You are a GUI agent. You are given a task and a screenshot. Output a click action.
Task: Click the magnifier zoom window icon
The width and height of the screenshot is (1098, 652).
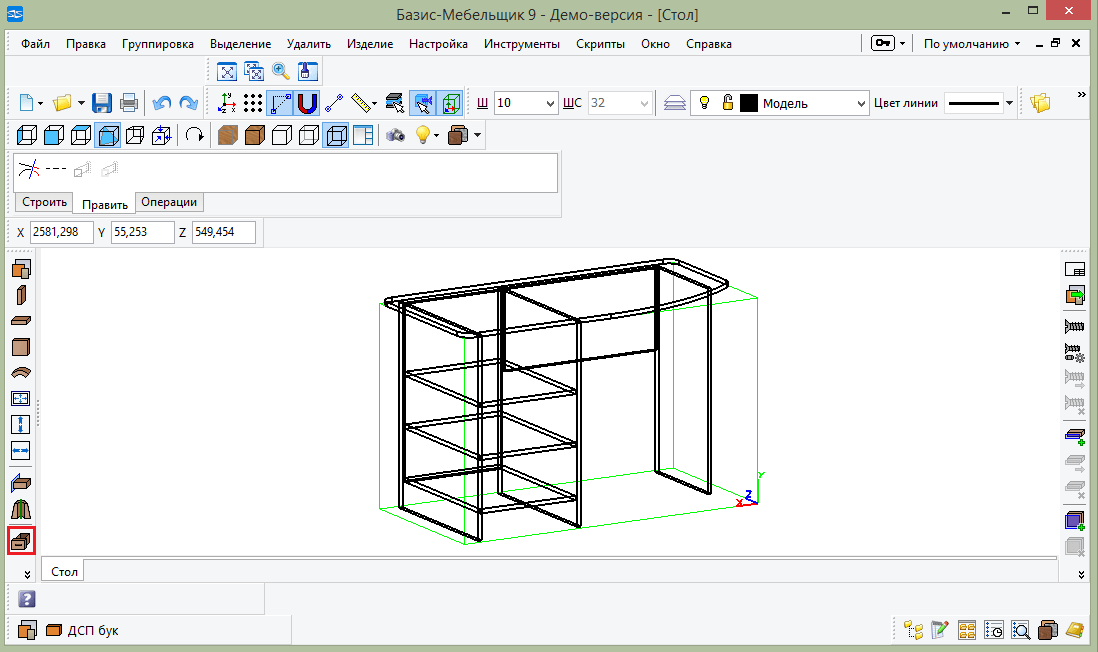(x=281, y=71)
